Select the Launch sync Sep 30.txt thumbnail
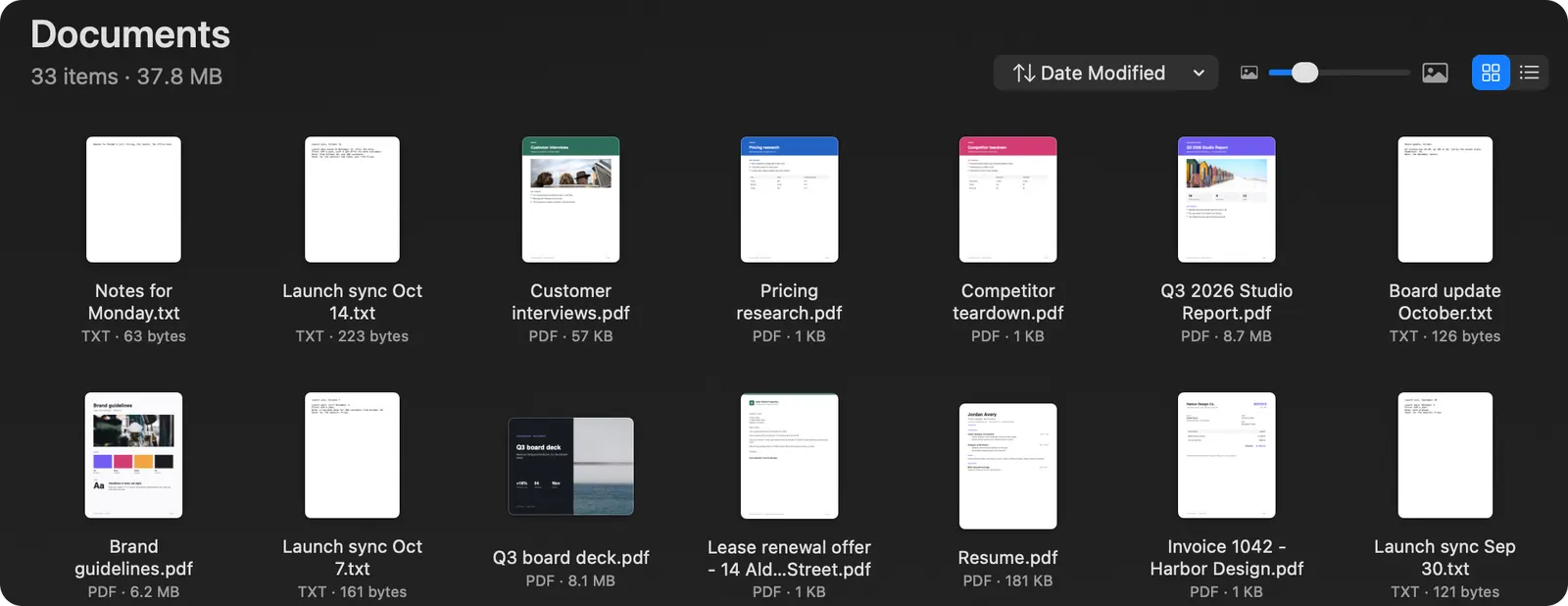The width and height of the screenshot is (1568, 606). [1445, 455]
